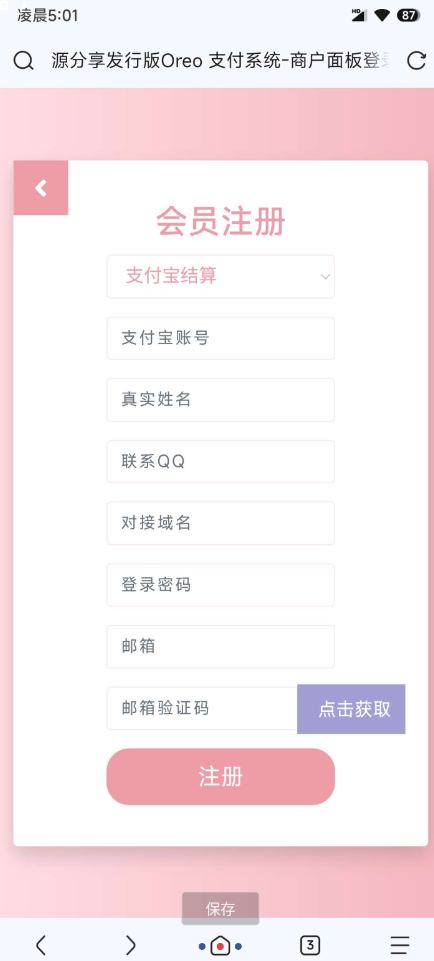Select the 真实姓名 text field
Viewport: 434px width, 961px height.
coord(221,400)
